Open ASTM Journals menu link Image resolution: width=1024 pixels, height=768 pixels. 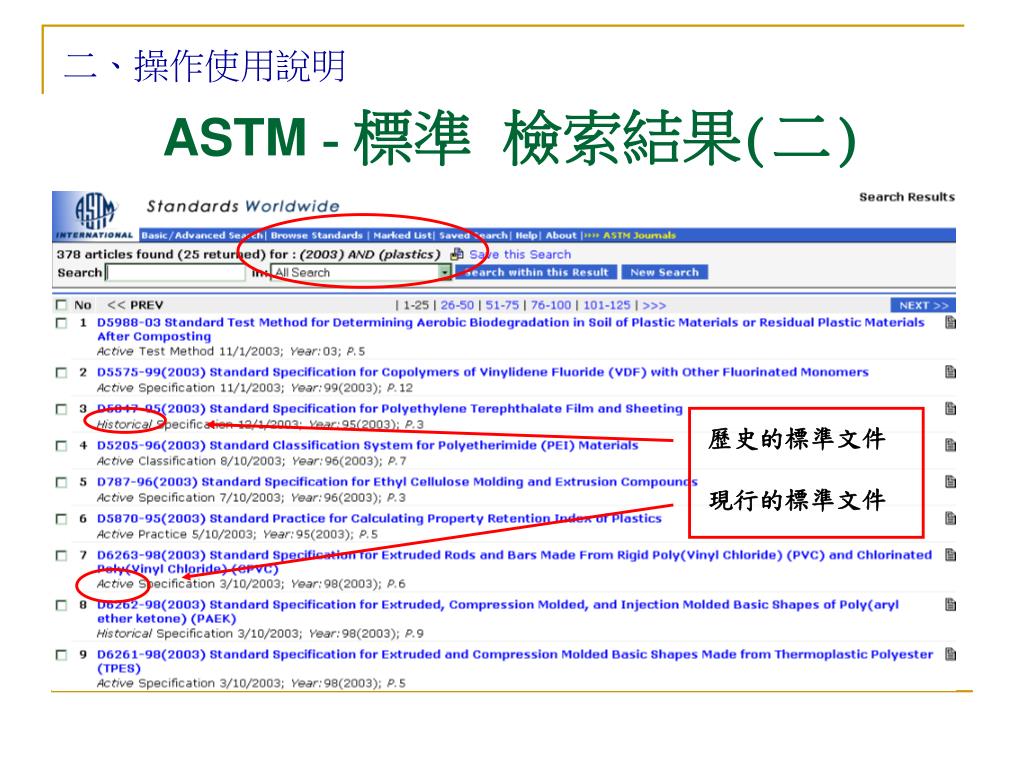point(639,235)
